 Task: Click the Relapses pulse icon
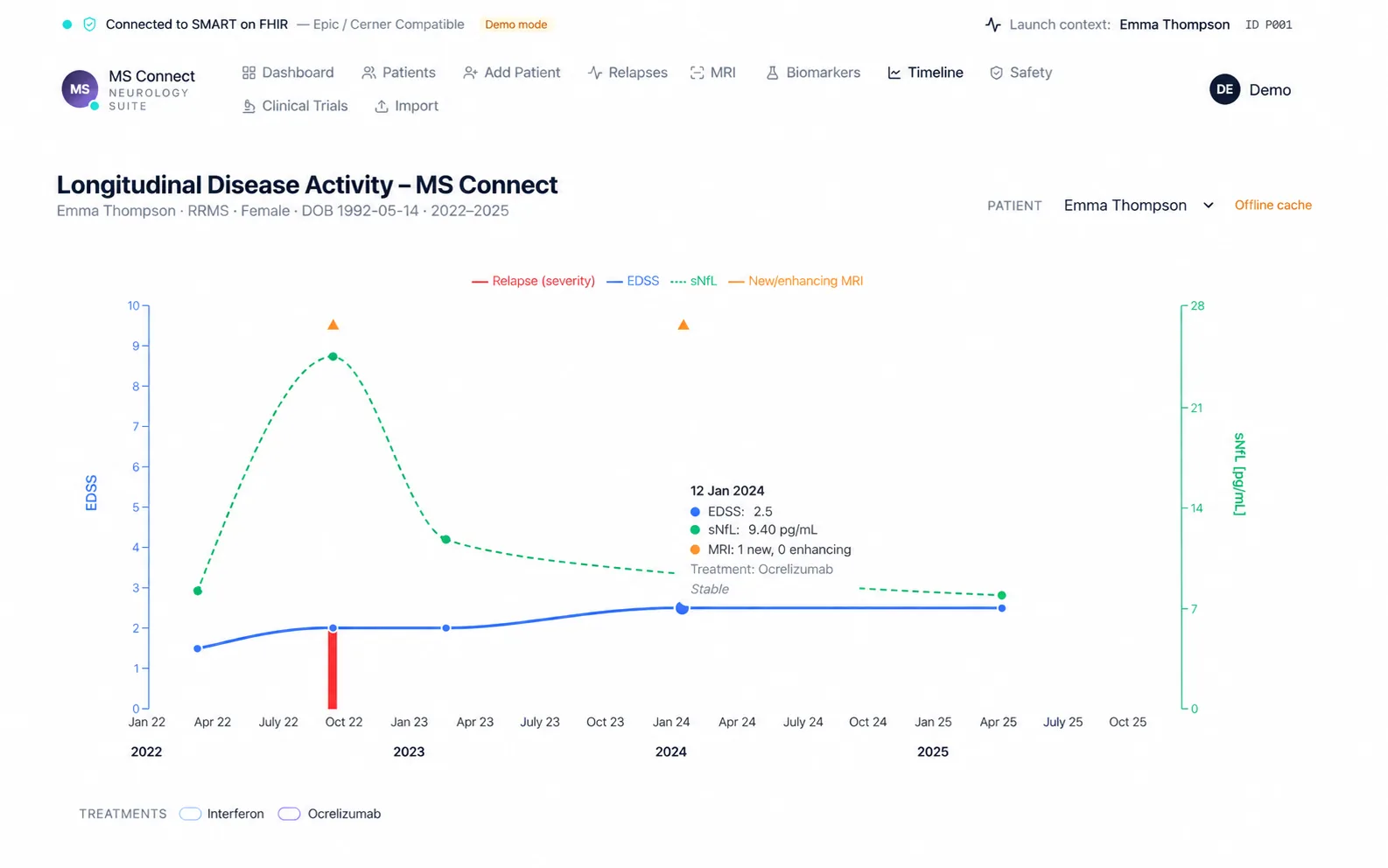[x=595, y=73]
